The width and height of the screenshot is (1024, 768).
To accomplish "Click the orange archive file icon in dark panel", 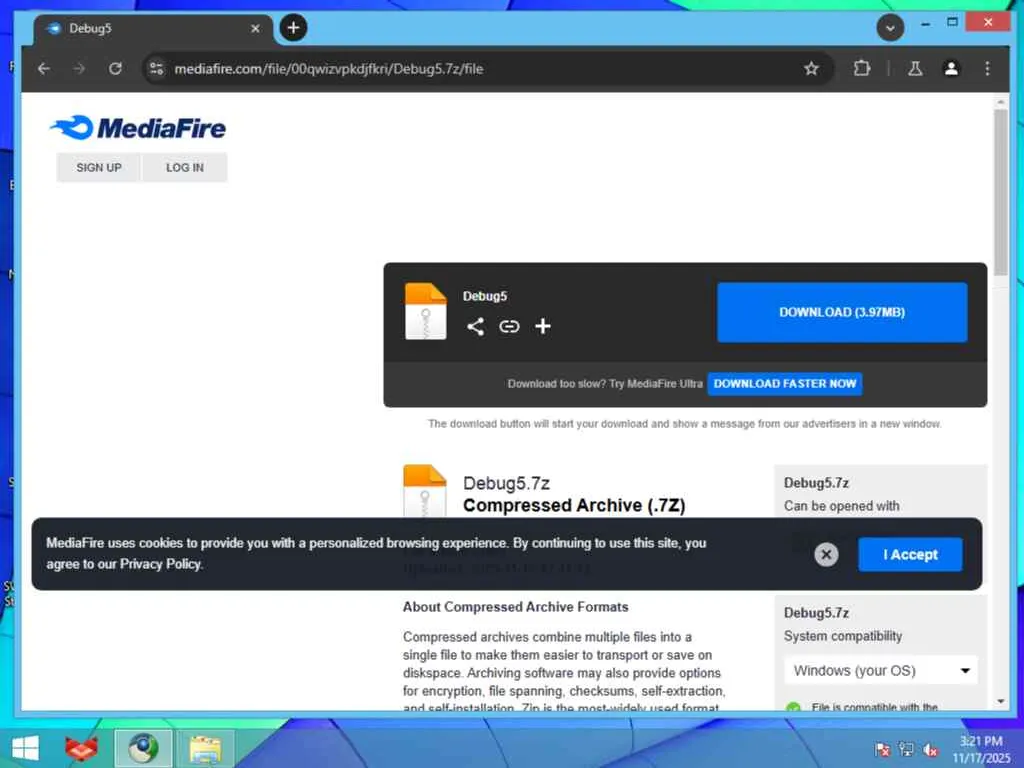I will [425, 312].
